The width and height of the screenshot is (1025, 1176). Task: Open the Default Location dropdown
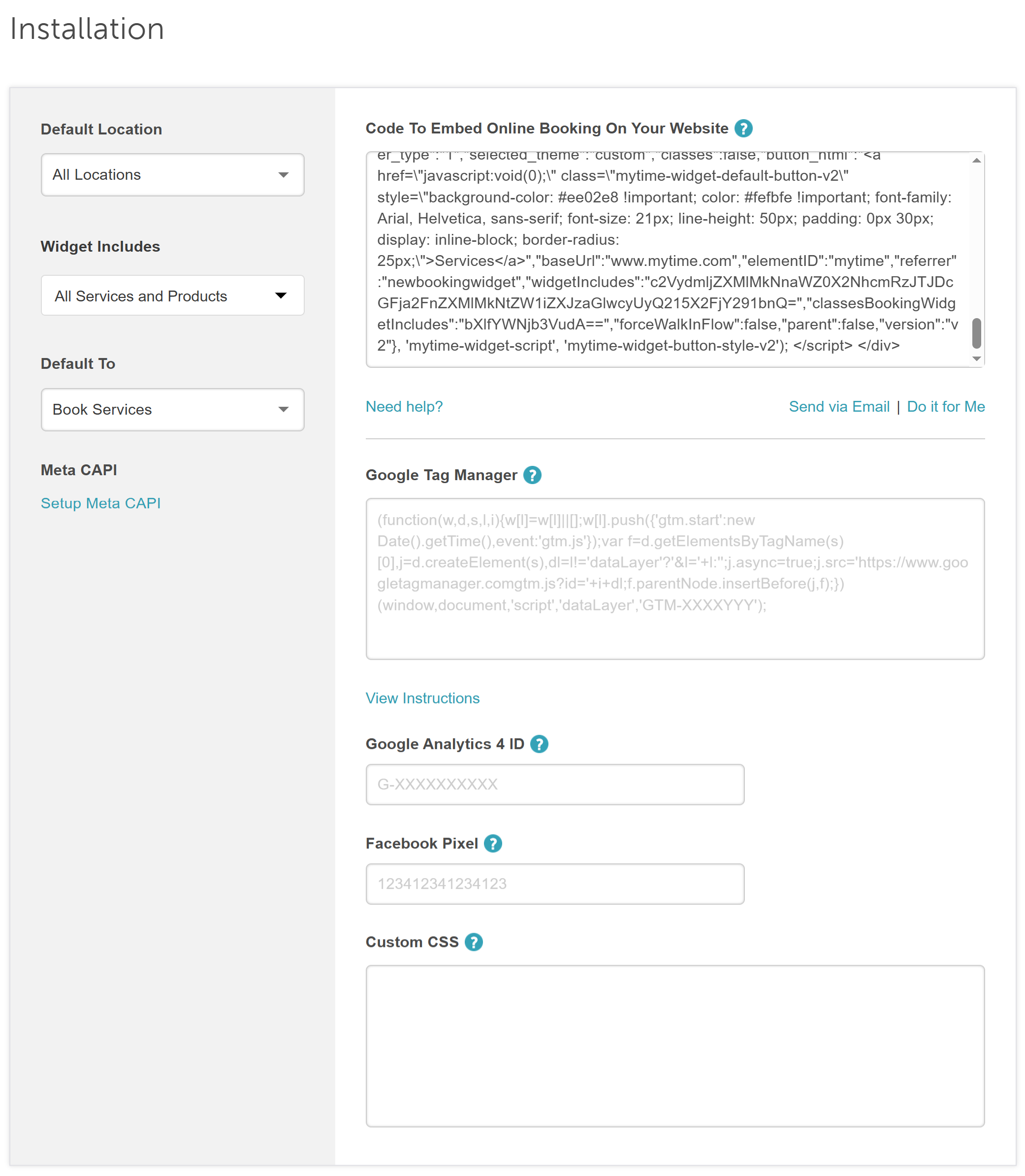point(172,174)
